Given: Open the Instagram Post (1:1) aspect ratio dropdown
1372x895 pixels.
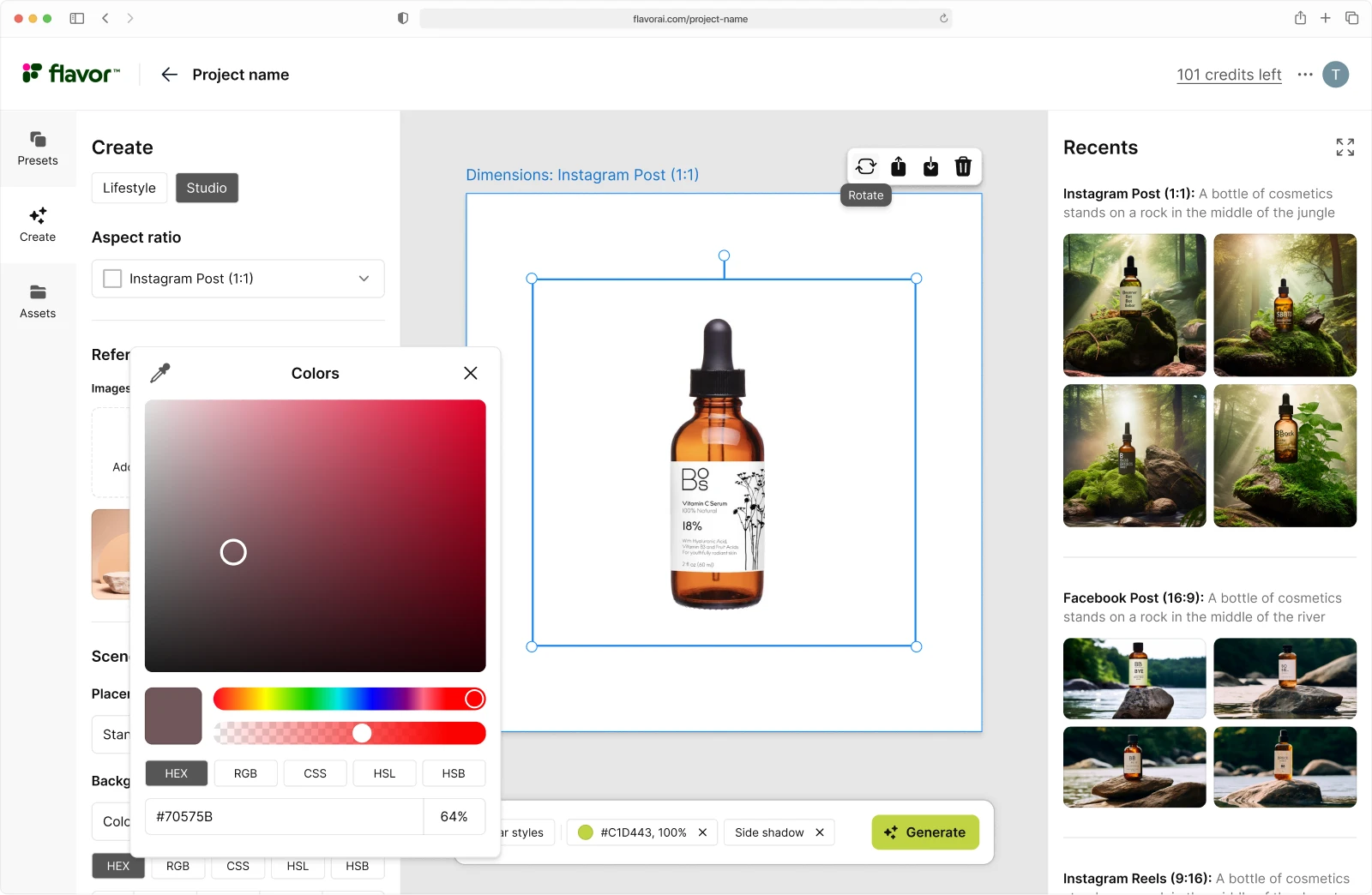Looking at the screenshot, I should [x=238, y=279].
